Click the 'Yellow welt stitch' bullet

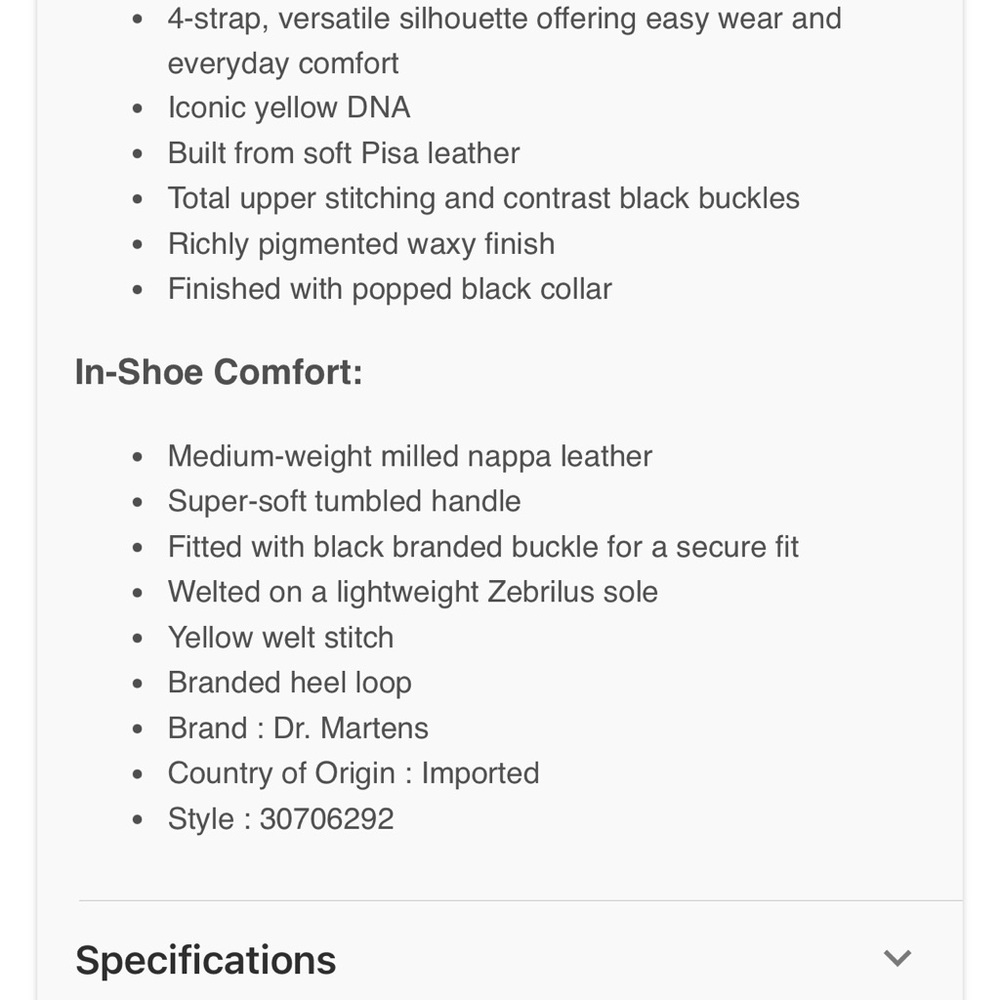click(x=281, y=638)
